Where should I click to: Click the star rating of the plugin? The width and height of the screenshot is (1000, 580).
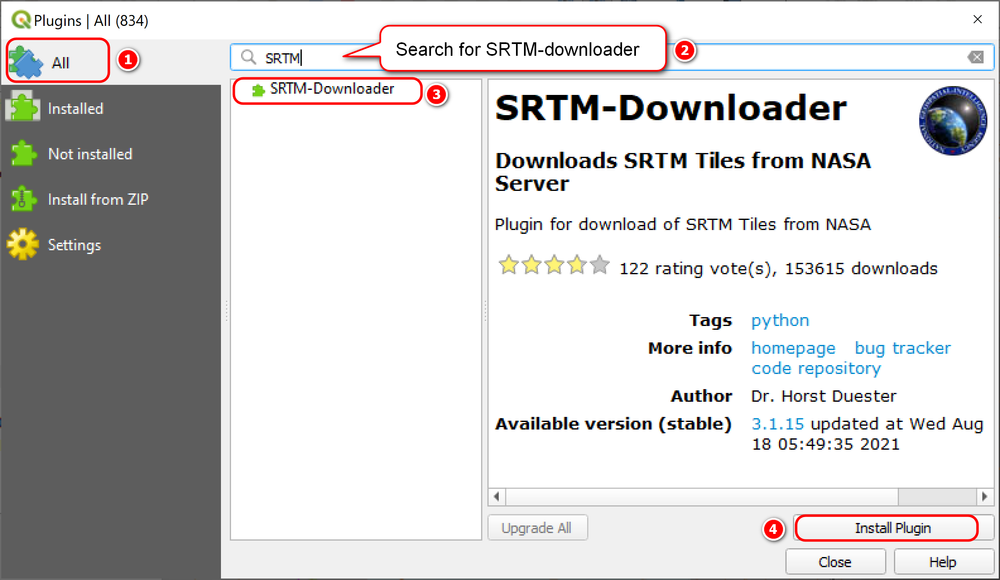click(x=554, y=265)
